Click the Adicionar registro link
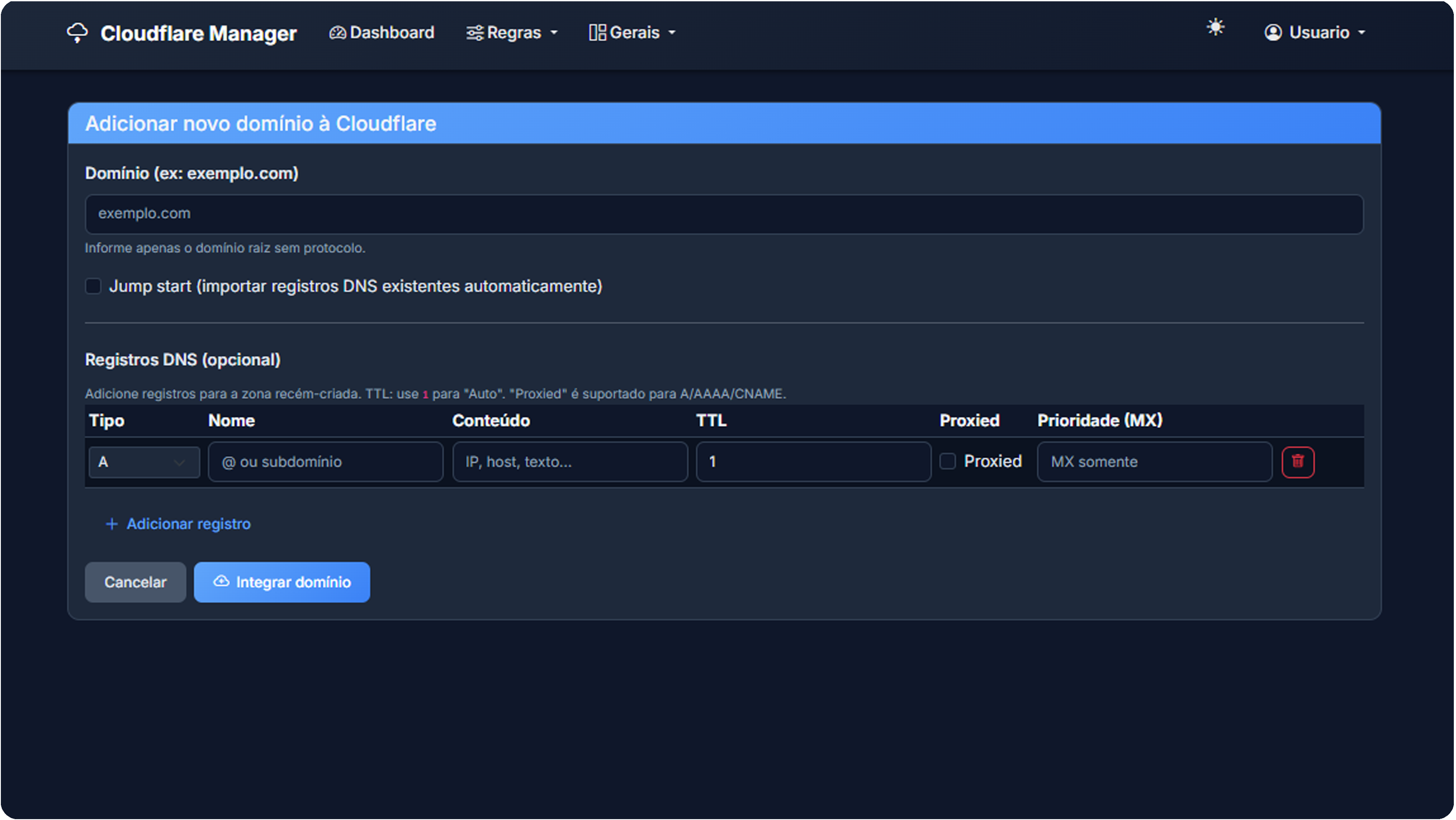The width and height of the screenshot is (1456, 820). point(188,524)
